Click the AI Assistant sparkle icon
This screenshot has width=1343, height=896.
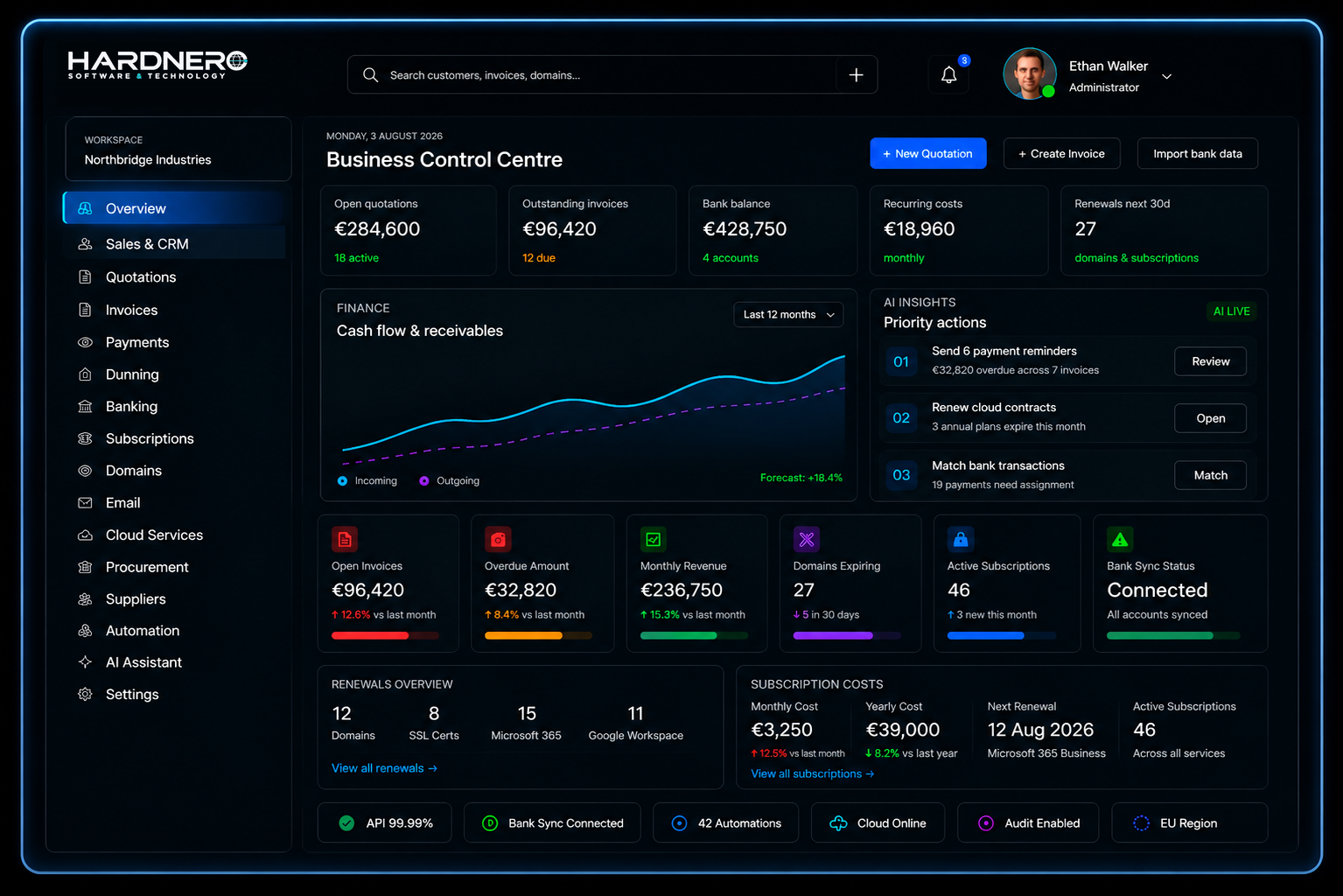(85, 662)
